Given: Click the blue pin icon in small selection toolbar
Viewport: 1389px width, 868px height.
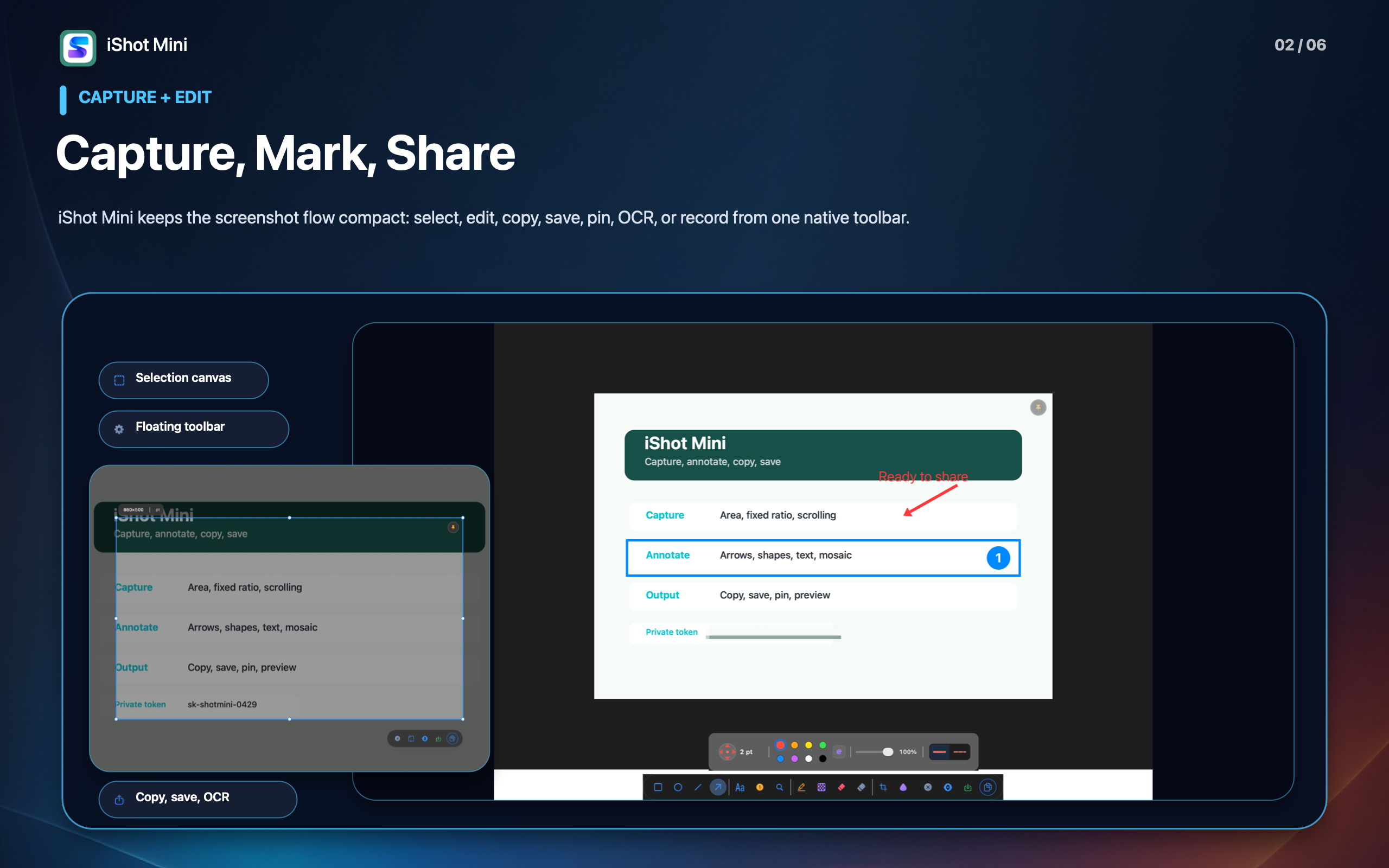Looking at the screenshot, I should coord(425,738).
